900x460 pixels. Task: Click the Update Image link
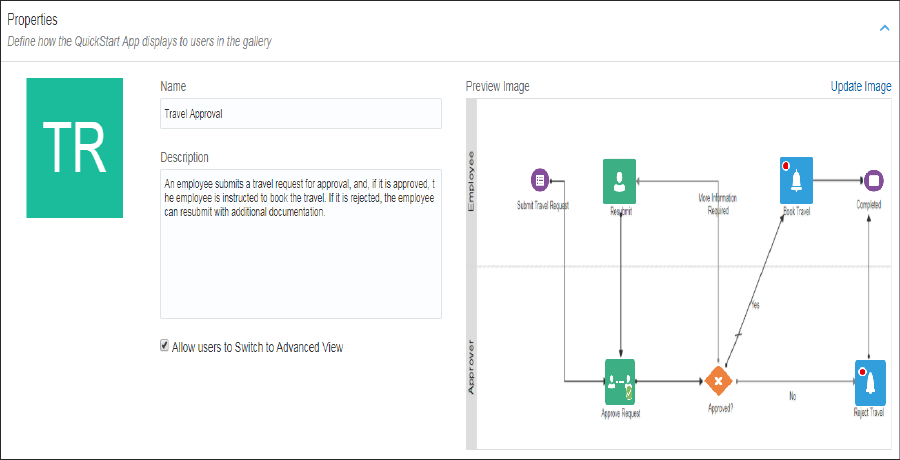[x=860, y=86]
